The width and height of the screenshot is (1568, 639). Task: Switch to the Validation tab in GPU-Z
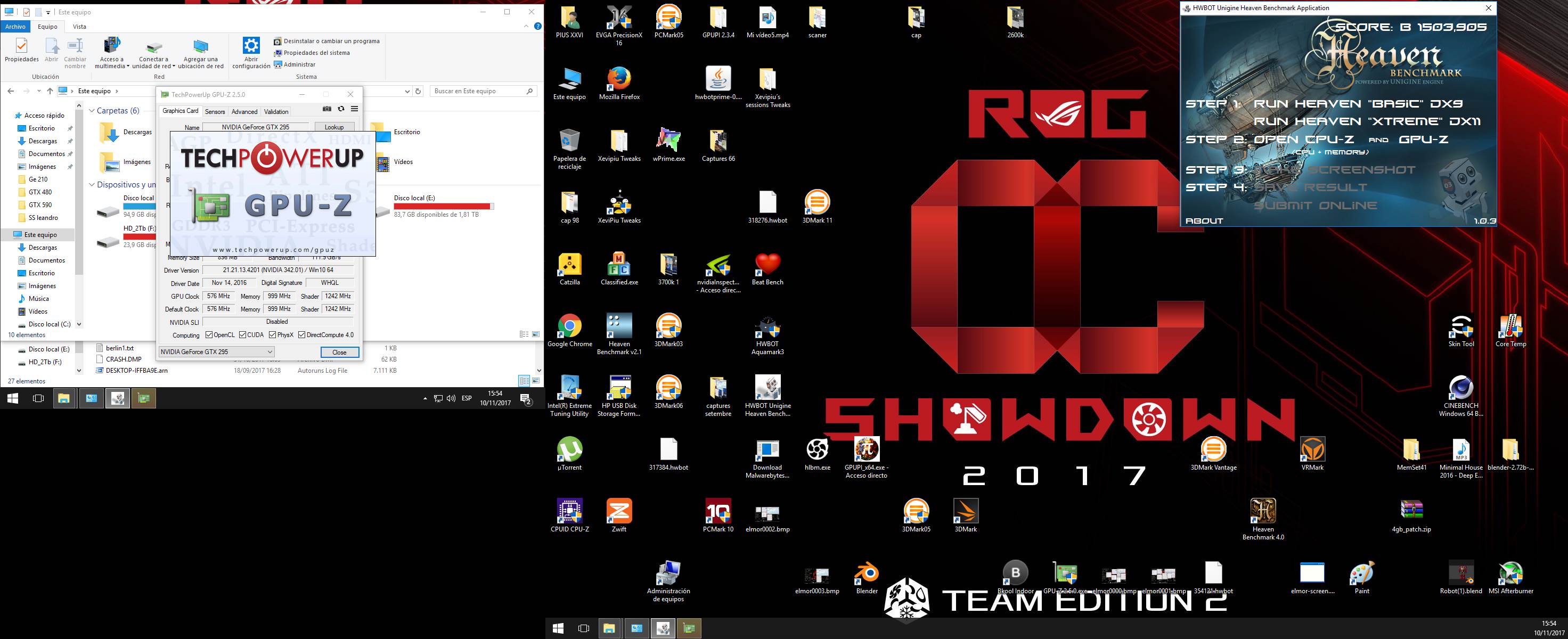tap(276, 111)
